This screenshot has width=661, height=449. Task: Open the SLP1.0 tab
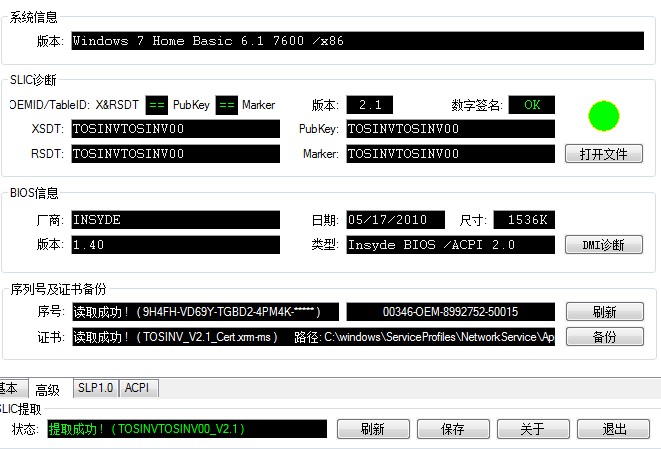(x=95, y=388)
